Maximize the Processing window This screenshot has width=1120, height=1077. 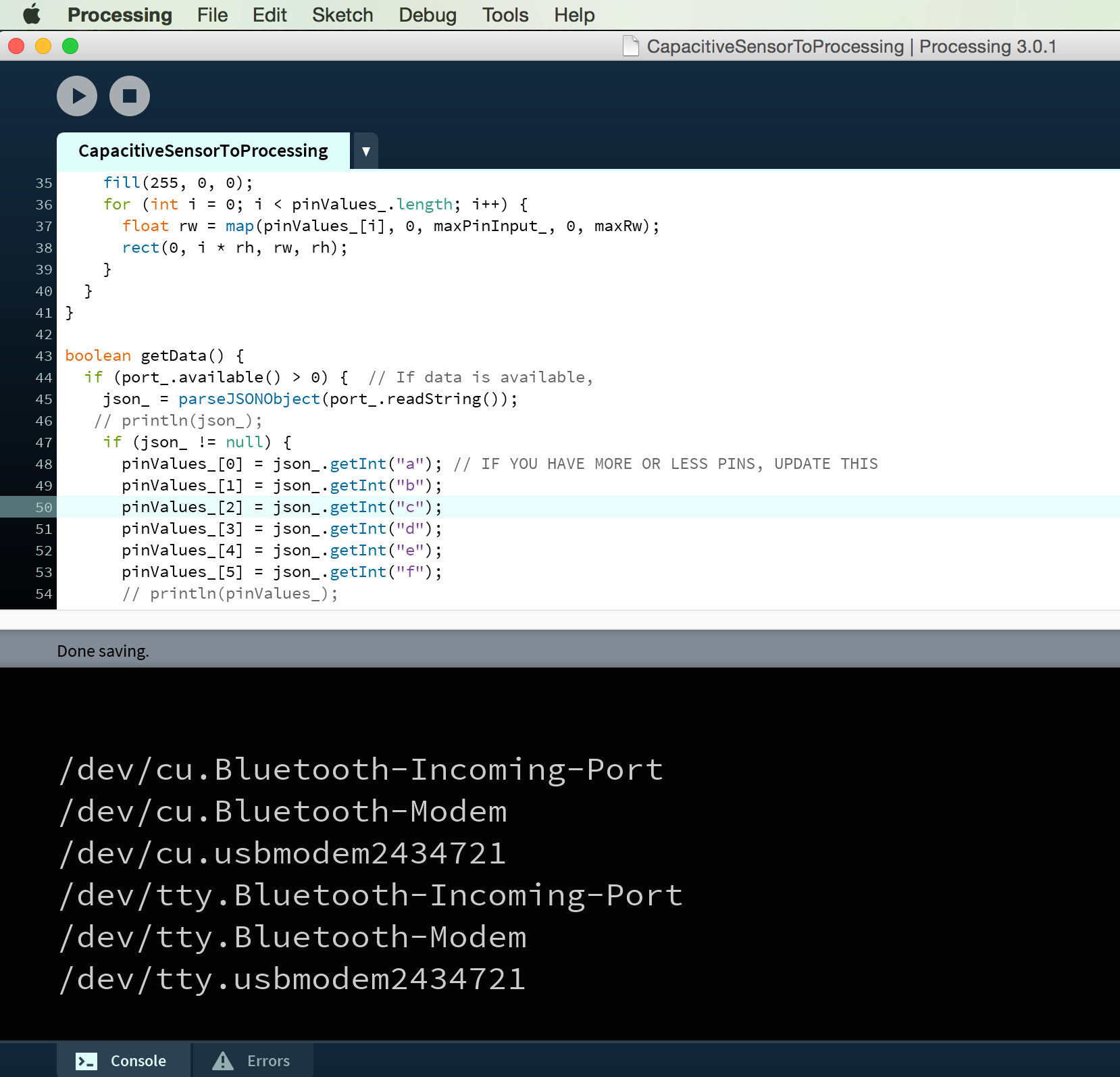(x=70, y=46)
